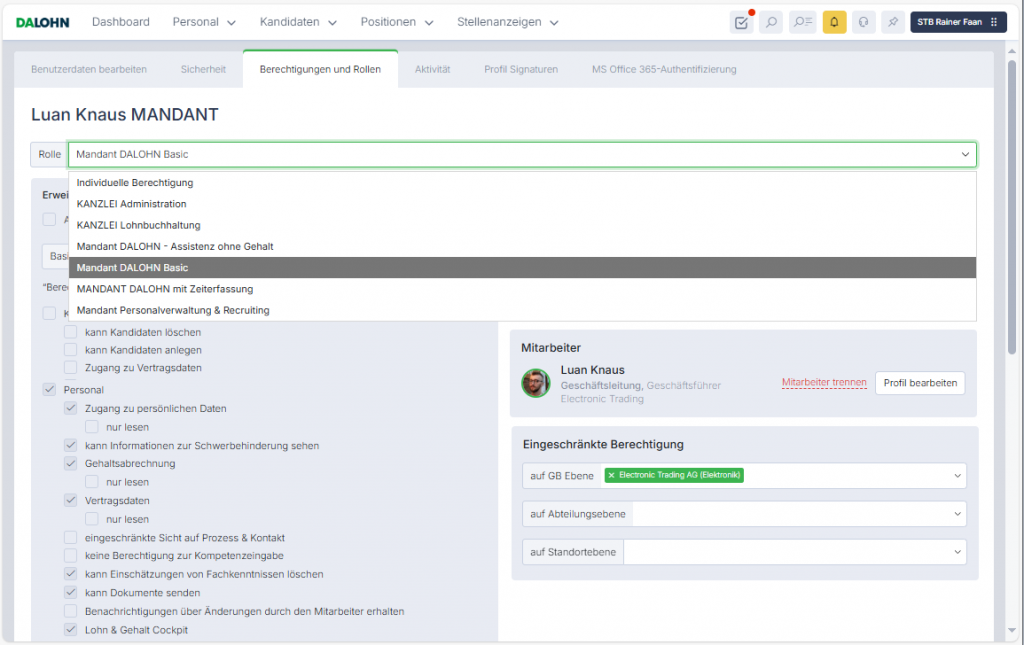This screenshot has width=1024, height=645.
Task: Uncheck 'kann Dokumente senden'
Action: click(x=71, y=593)
